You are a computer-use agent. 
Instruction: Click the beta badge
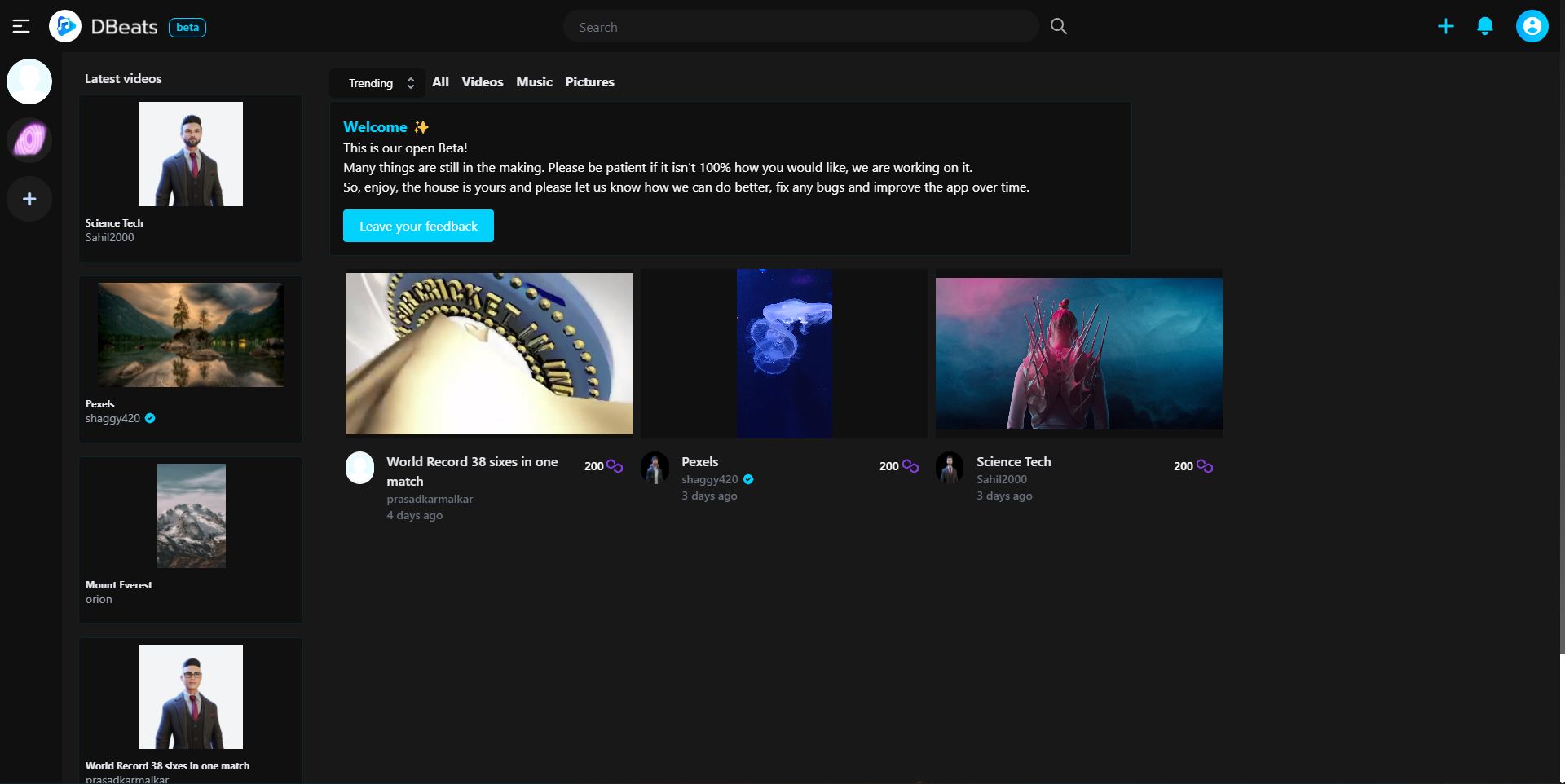187,28
